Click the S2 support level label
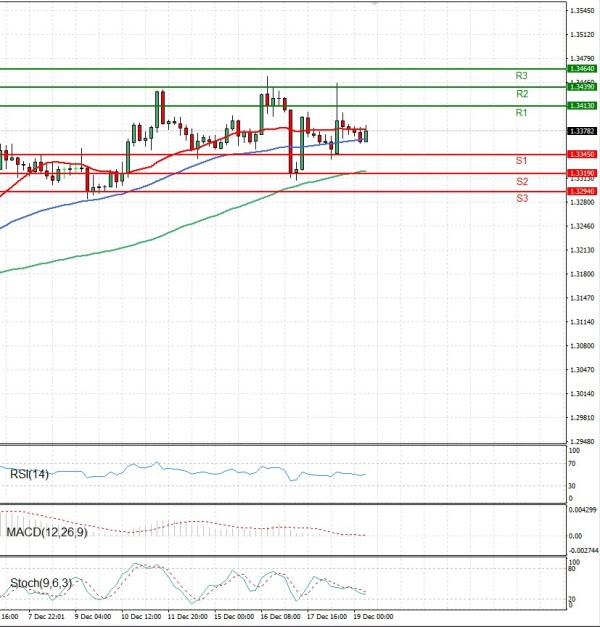600x627 pixels. (521, 181)
